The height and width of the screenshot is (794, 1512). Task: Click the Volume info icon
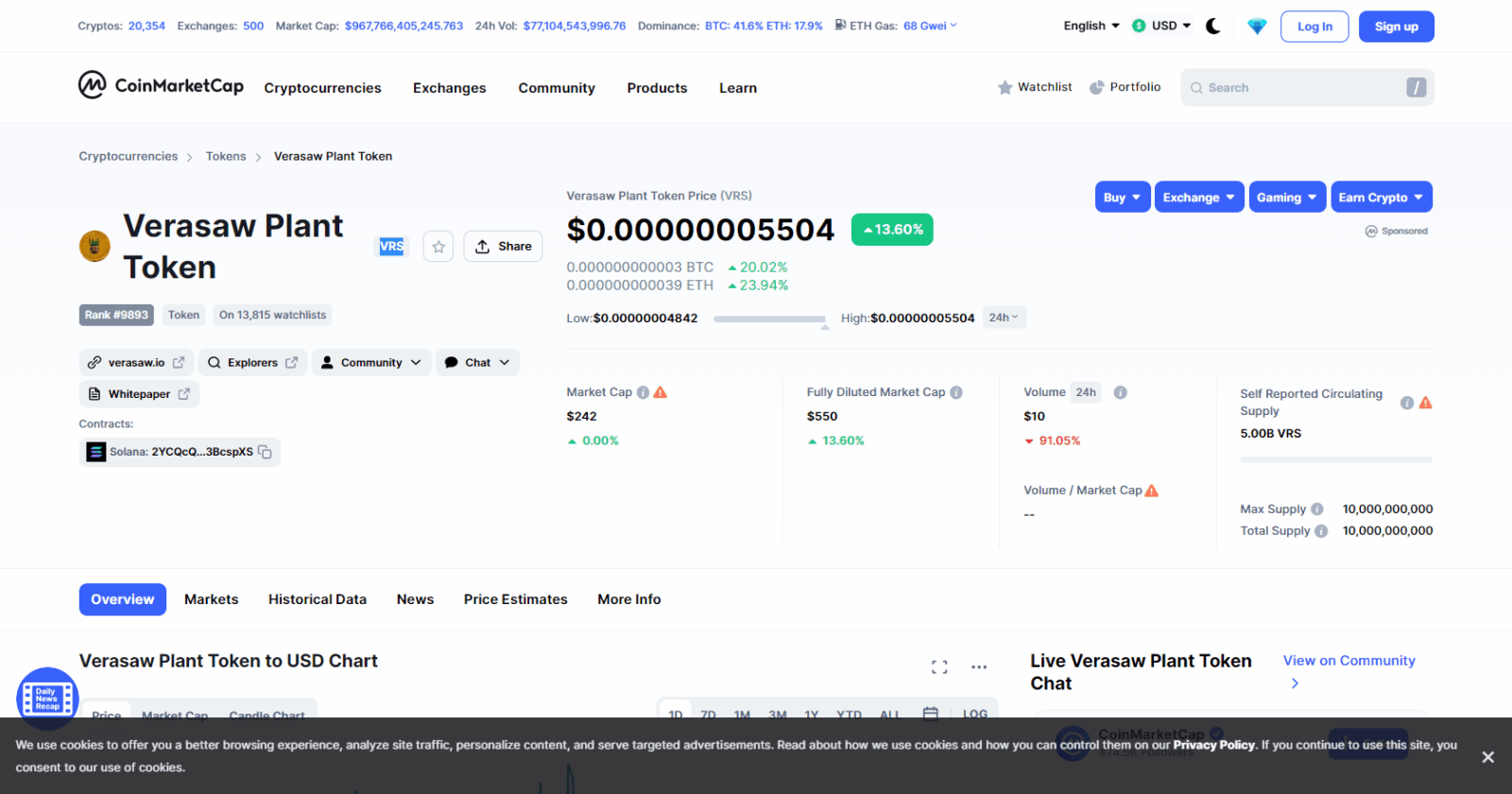1120,392
